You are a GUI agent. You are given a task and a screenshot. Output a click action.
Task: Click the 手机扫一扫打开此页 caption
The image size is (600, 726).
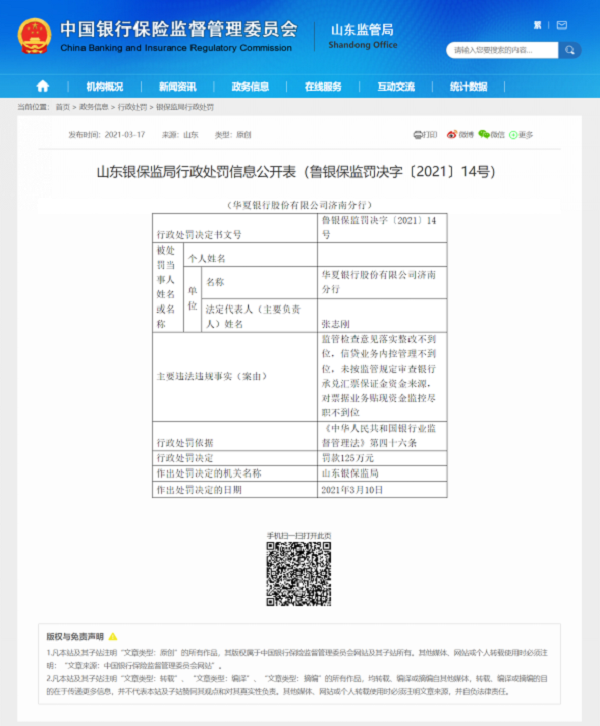(299, 536)
